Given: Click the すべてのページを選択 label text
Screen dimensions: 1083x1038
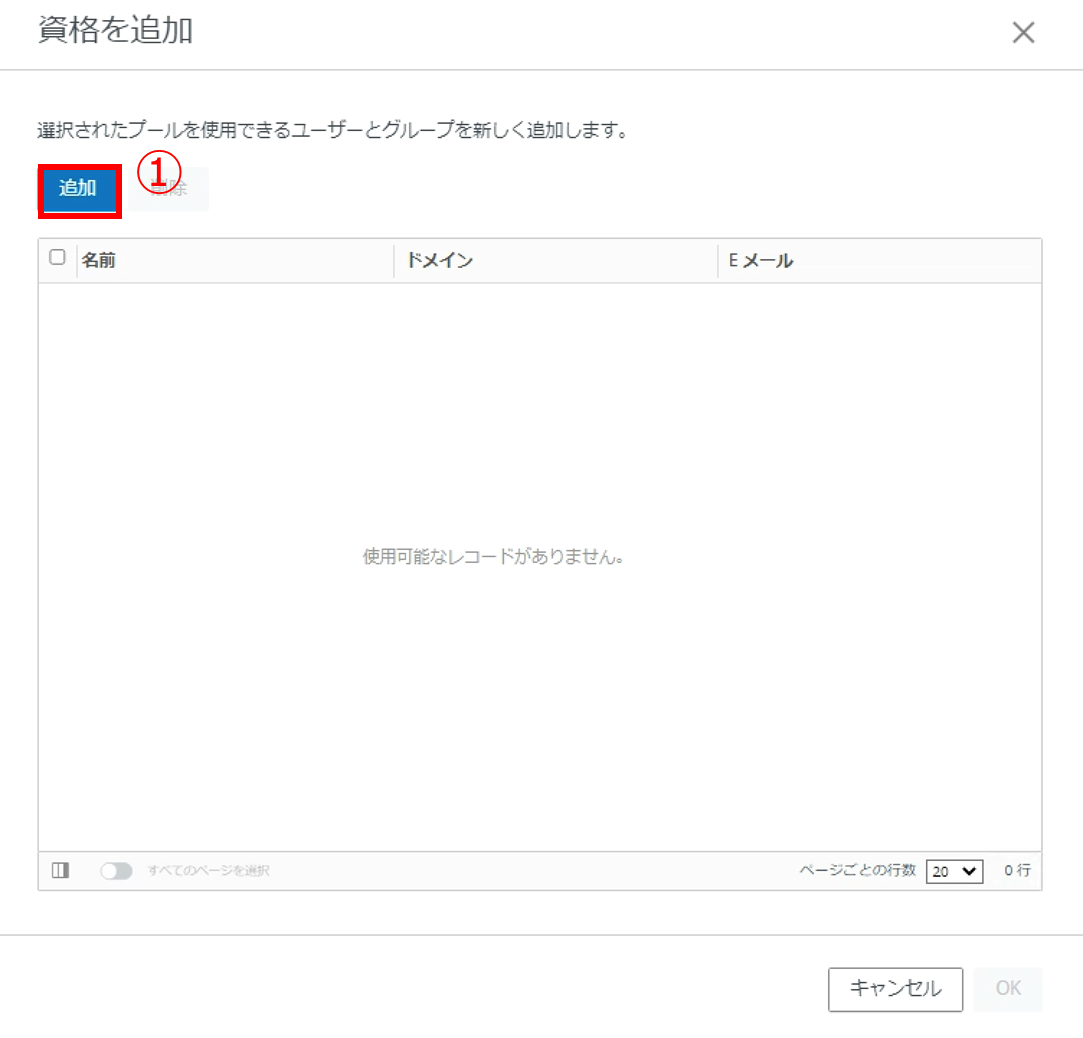Looking at the screenshot, I should pyautogui.click(x=208, y=871).
